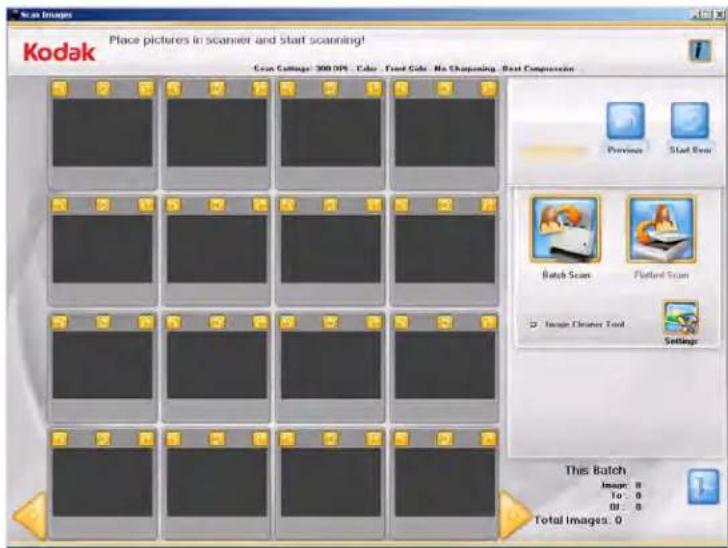This screenshot has width=728, height=548.
Task: Click the Scan Settings summary line
Action: coord(413,69)
